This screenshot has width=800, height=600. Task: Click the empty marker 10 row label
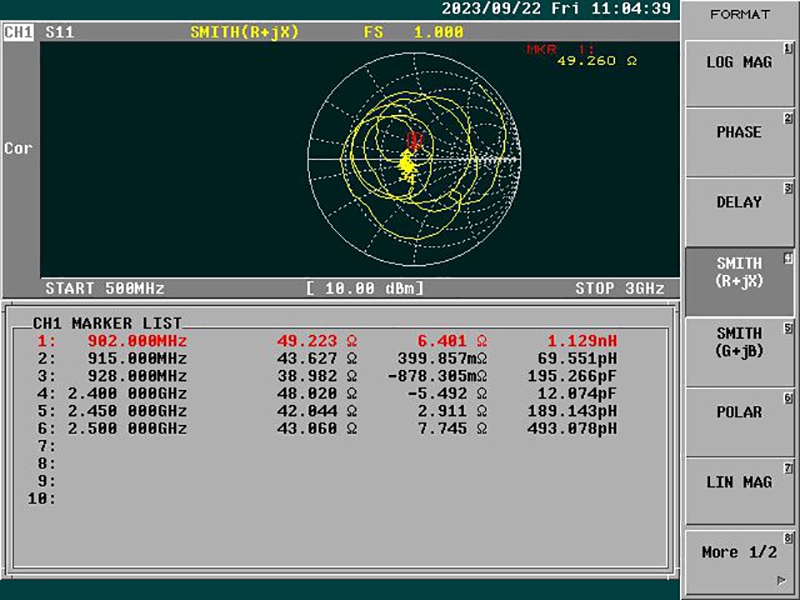coord(41,498)
